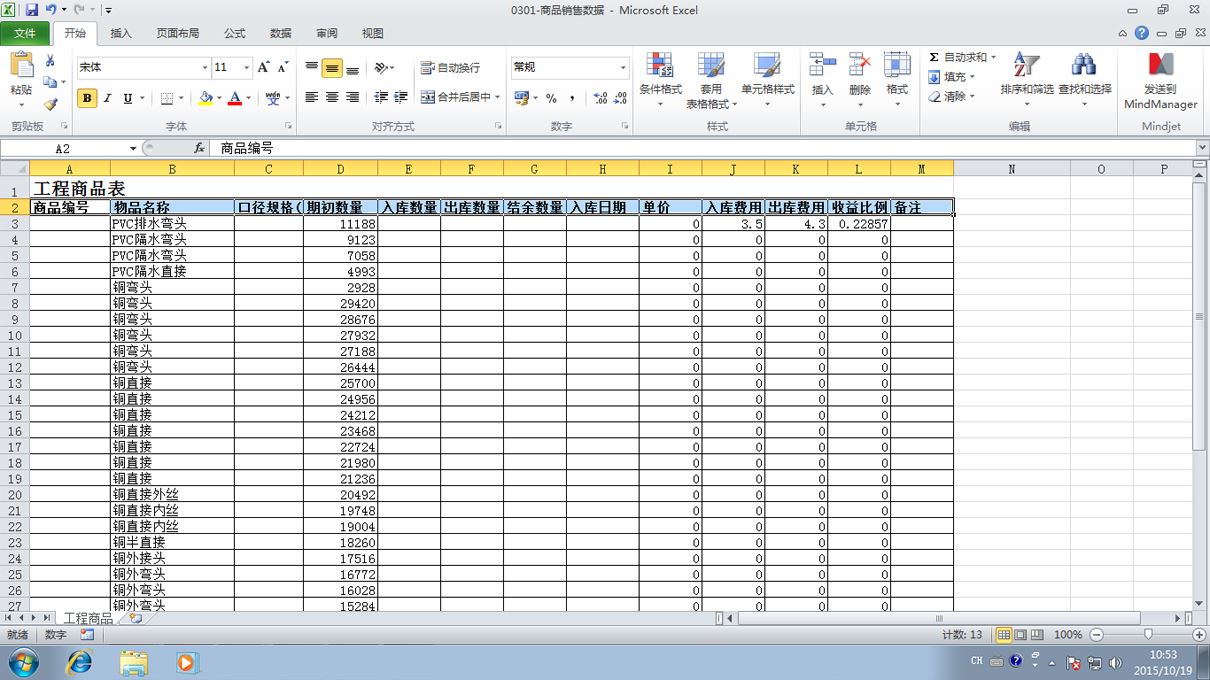The height and width of the screenshot is (680, 1210).
Task: Open Internet Explorer from taskbar
Action: click(x=78, y=662)
